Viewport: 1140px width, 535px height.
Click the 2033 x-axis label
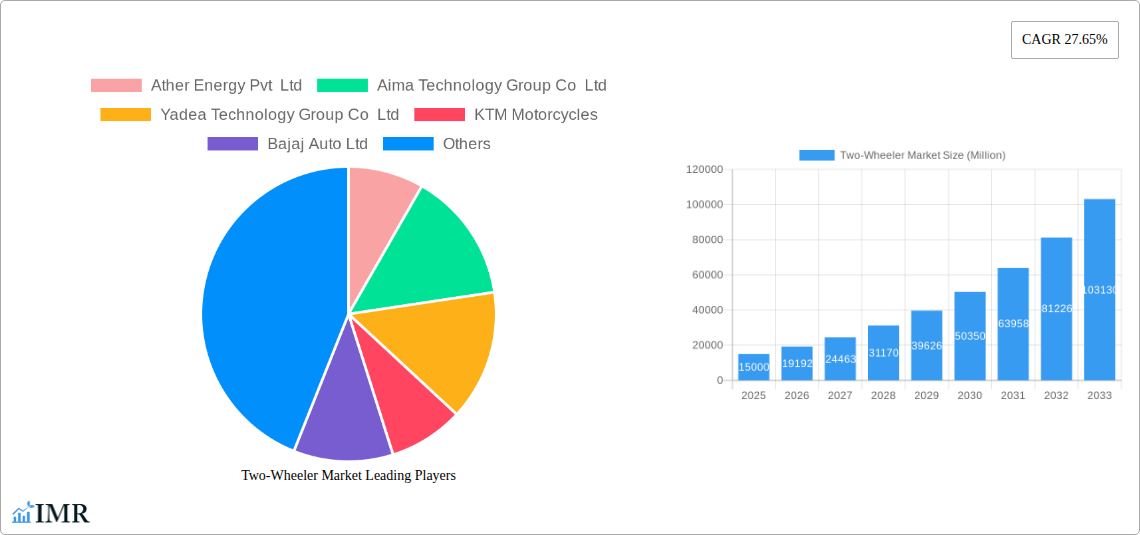[x=1099, y=395]
